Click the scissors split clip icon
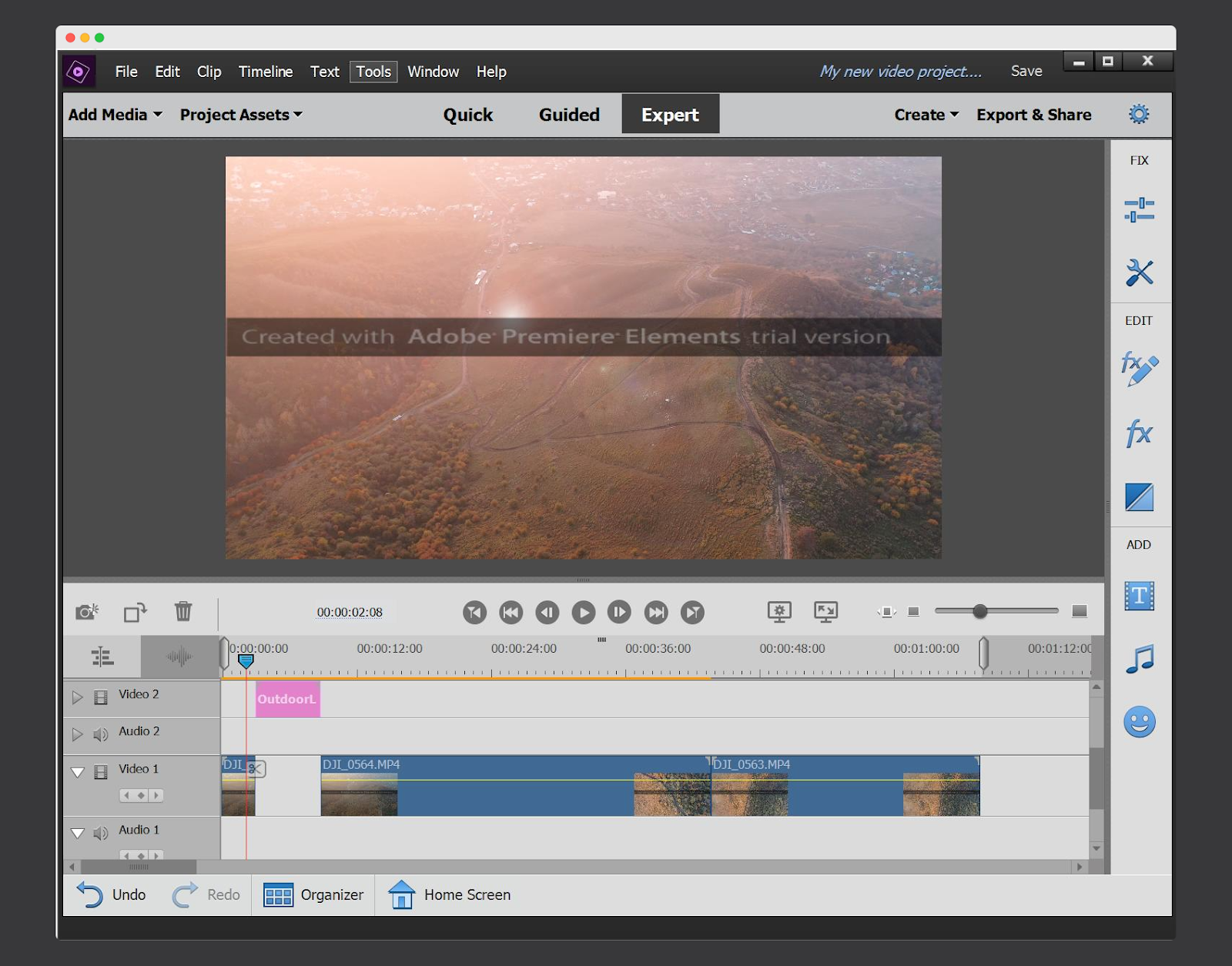The height and width of the screenshot is (966, 1232). 256,768
